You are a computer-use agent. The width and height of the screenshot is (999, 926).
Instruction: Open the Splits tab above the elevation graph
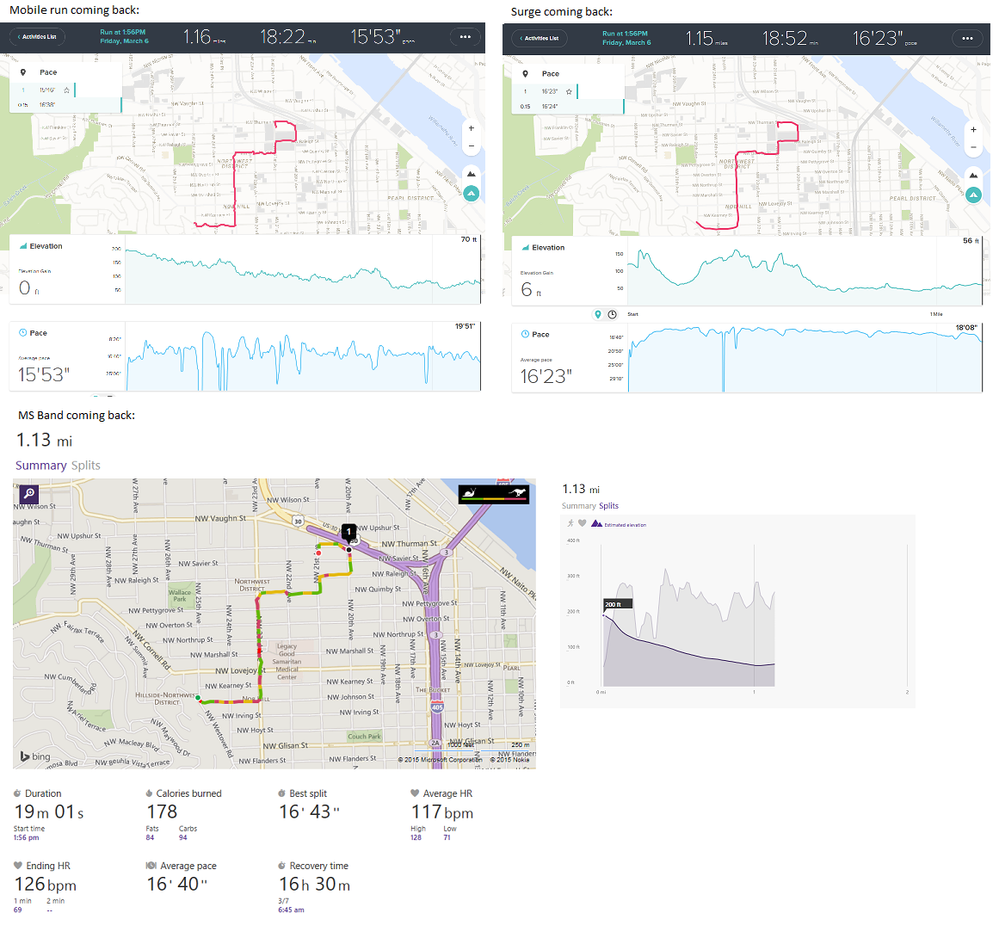point(608,505)
